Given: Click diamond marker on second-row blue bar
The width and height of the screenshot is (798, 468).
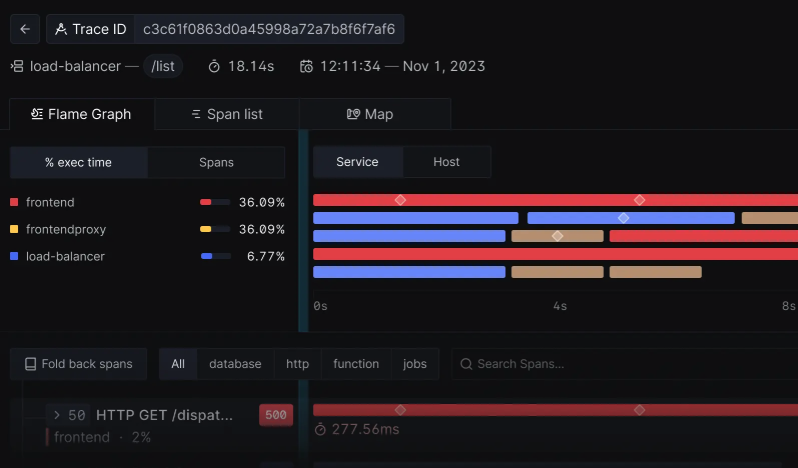Looking at the screenshot, I should point(623,218).
